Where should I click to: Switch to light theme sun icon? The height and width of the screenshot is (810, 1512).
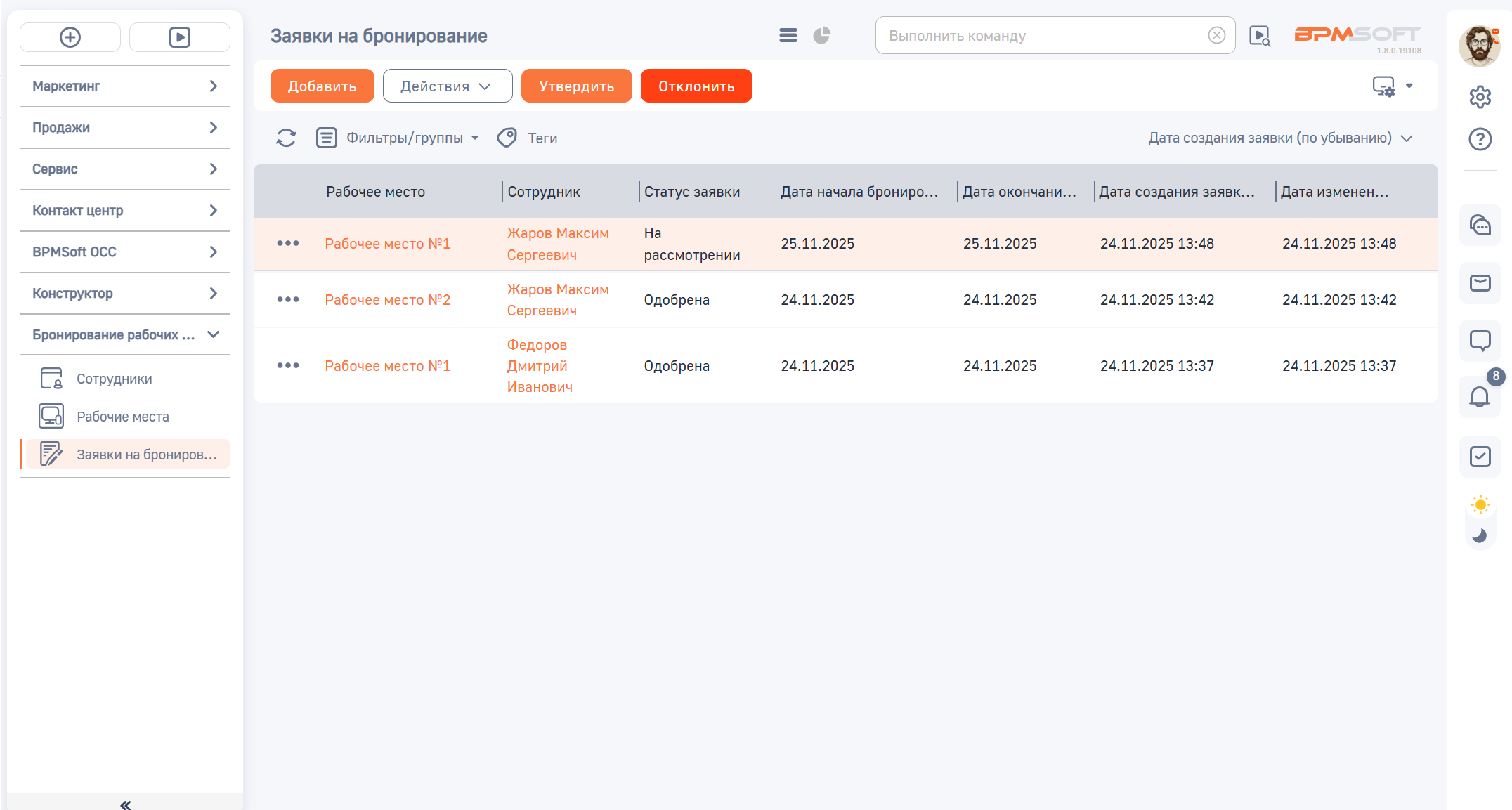point(1480,504)
